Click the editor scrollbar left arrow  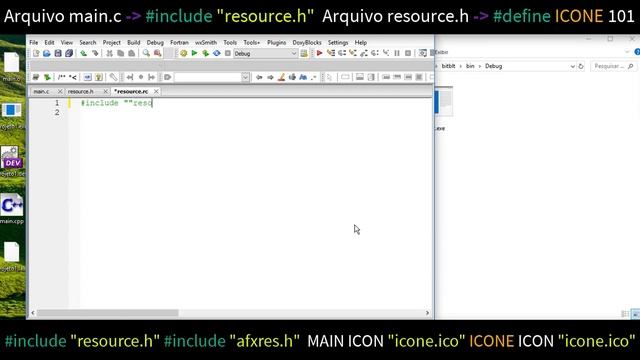(33, 313)
